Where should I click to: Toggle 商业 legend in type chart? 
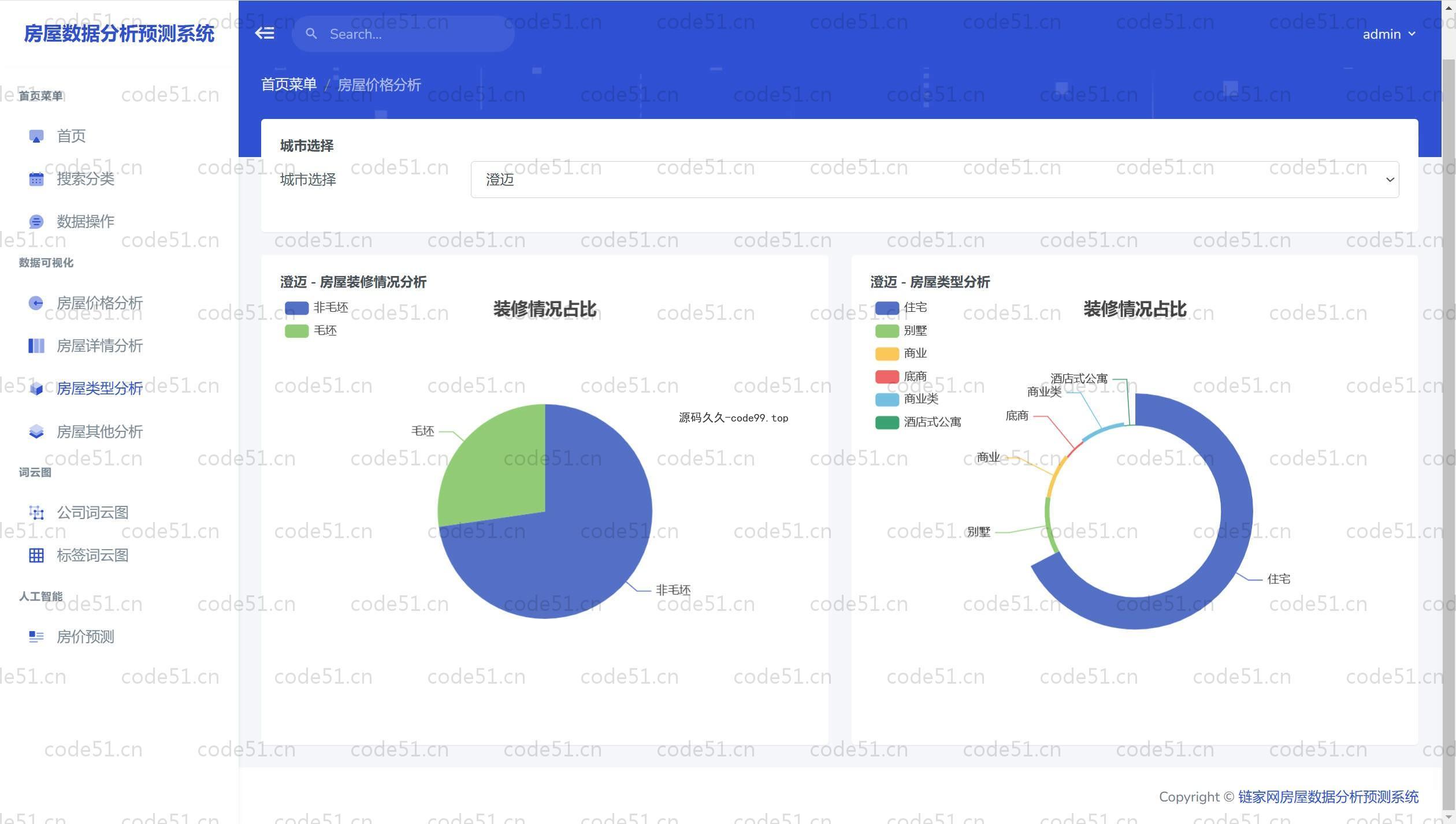(901, 353)
